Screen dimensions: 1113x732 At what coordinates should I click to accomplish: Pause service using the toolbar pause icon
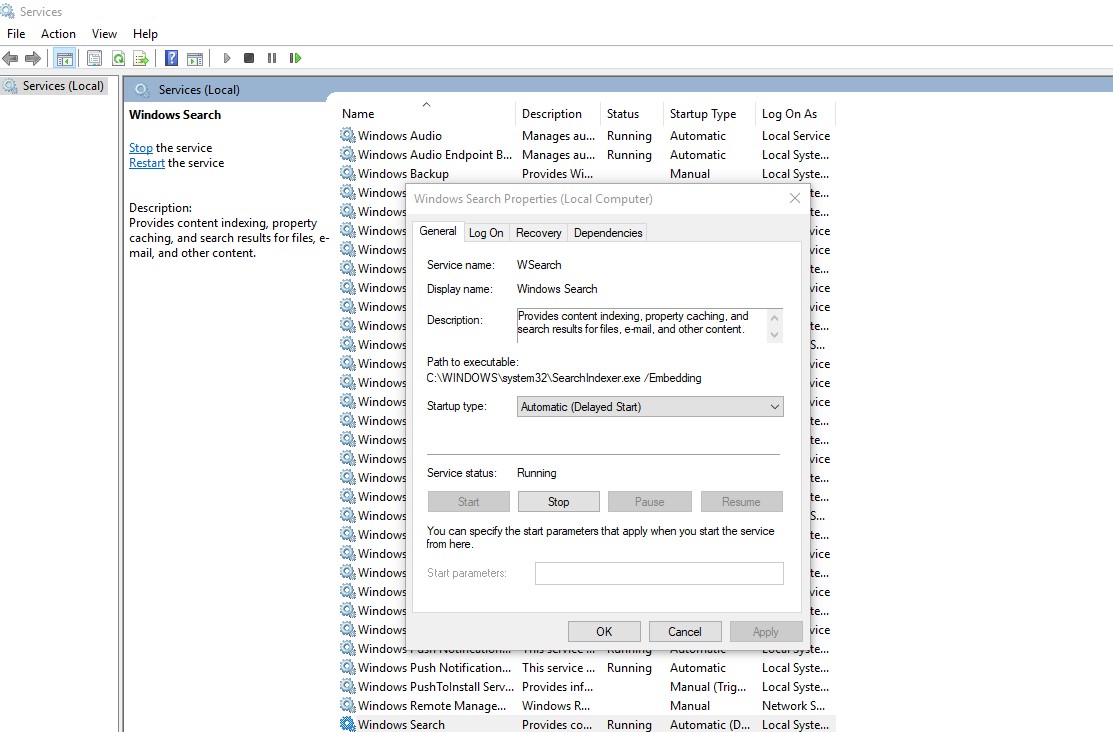click(x=272, y=58)
